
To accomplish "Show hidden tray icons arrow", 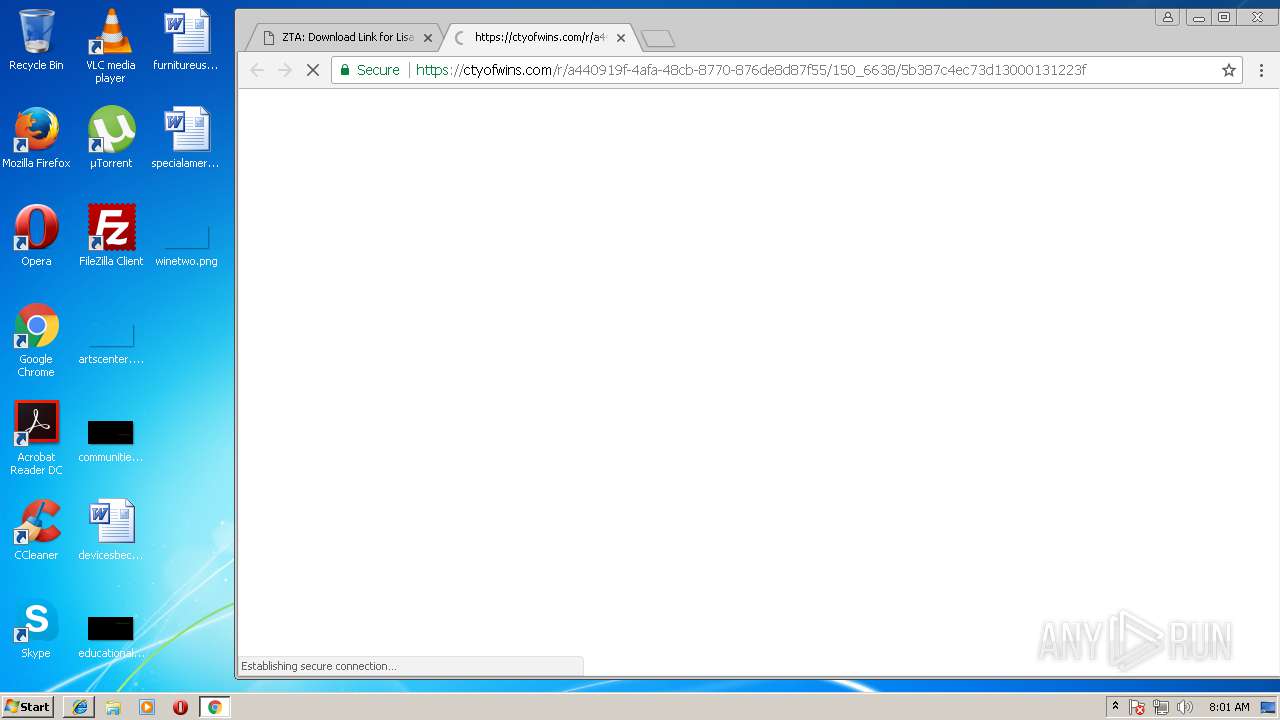I will [x=1115, y=707].
